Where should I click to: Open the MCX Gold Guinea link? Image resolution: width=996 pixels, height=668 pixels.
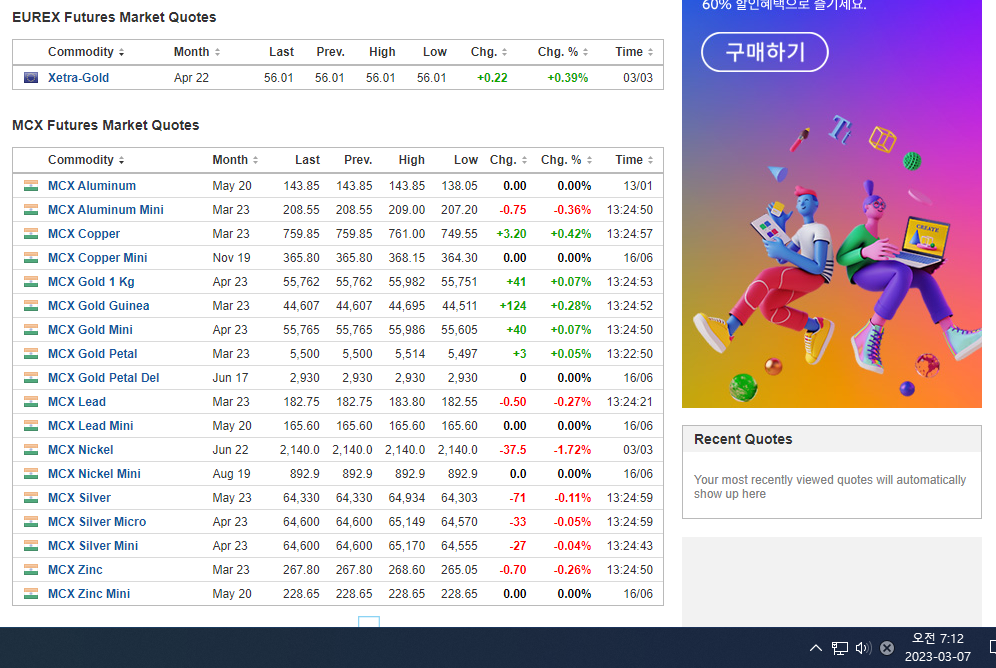(x=98, y=305)
